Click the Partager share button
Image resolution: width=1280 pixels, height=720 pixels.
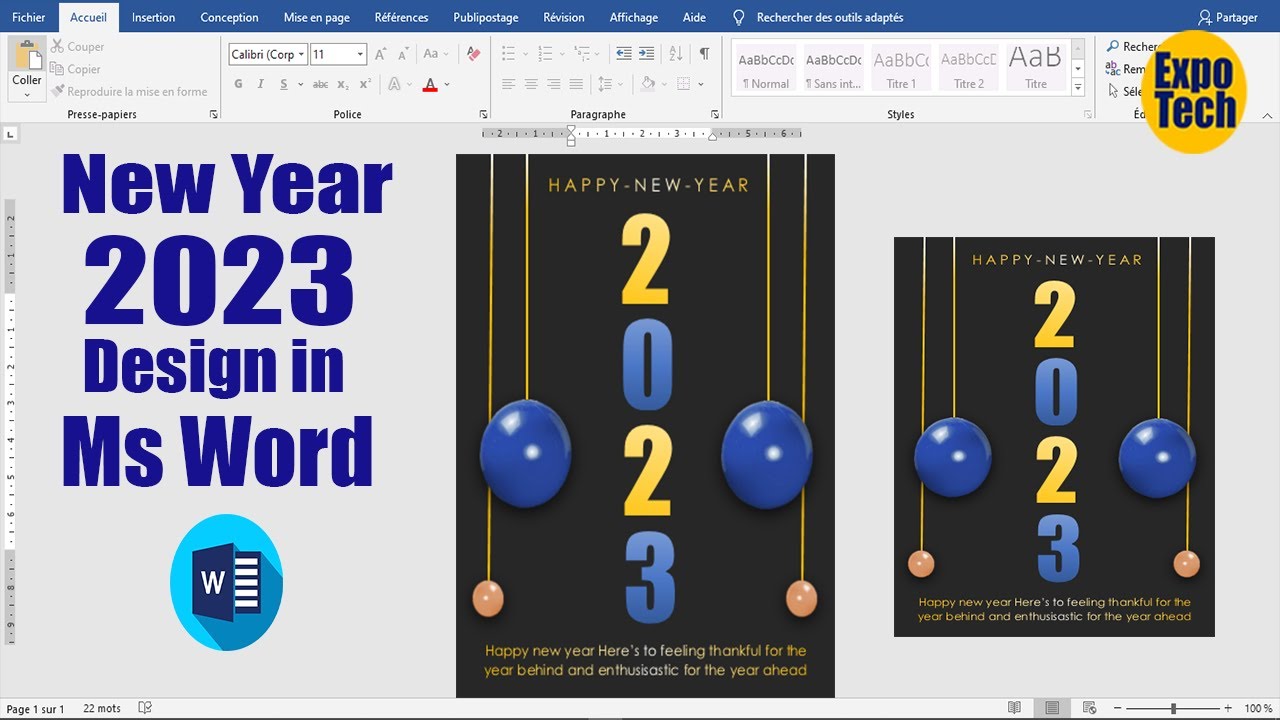pos(1228,17)
